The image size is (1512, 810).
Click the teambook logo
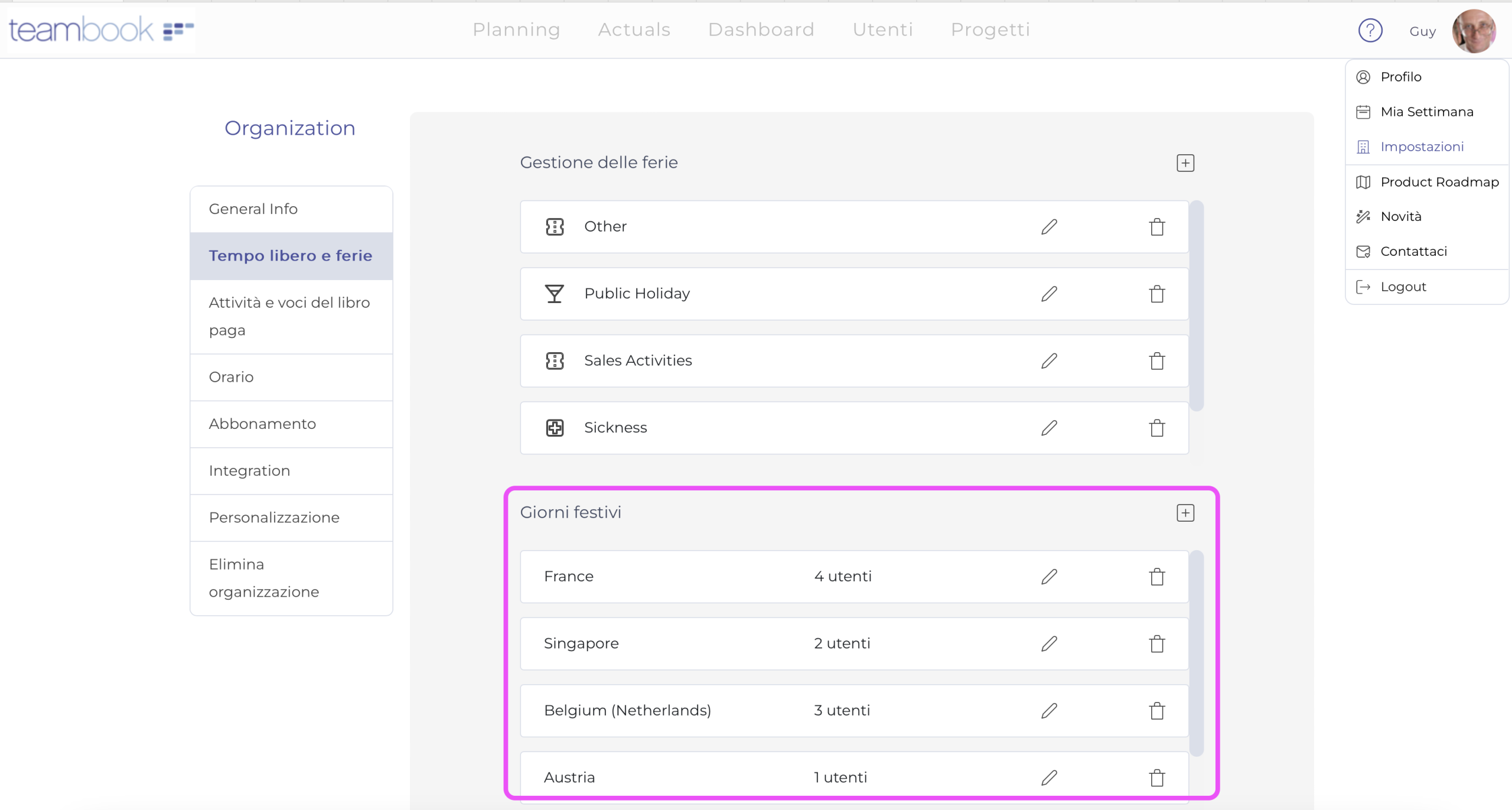coord(100,30)
